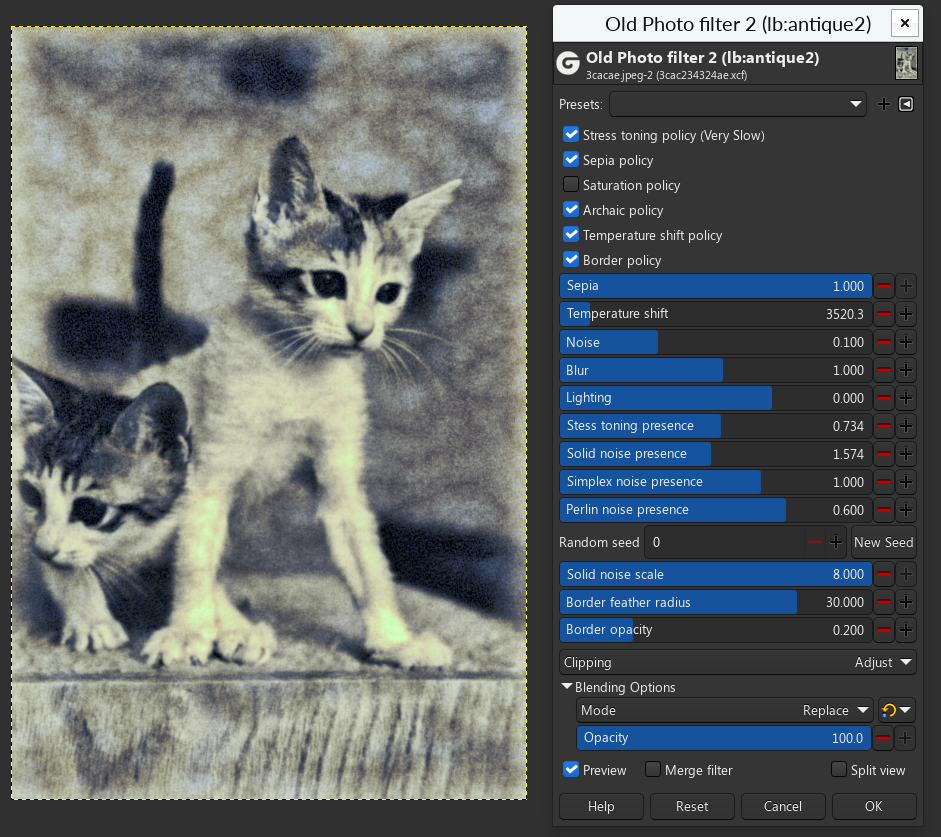The image size is (941, 837).
Task: Adjust the Temperature shift slider
Action: 715,314
